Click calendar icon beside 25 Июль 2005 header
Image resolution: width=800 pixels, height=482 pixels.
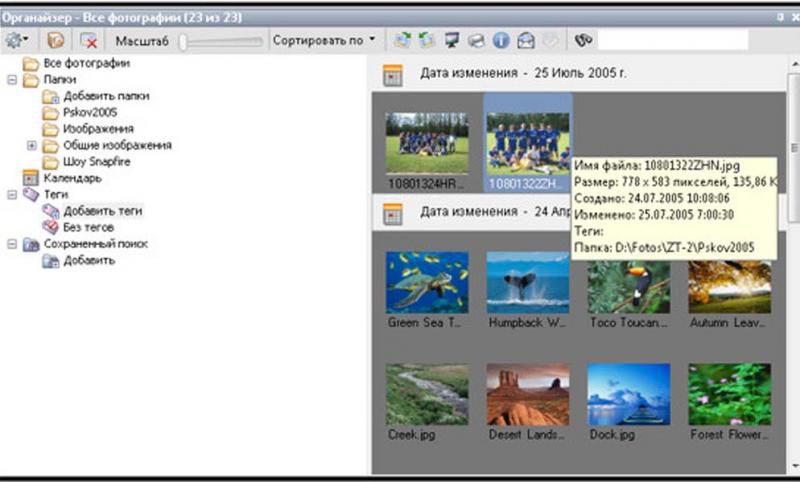(x=392, y=74)
